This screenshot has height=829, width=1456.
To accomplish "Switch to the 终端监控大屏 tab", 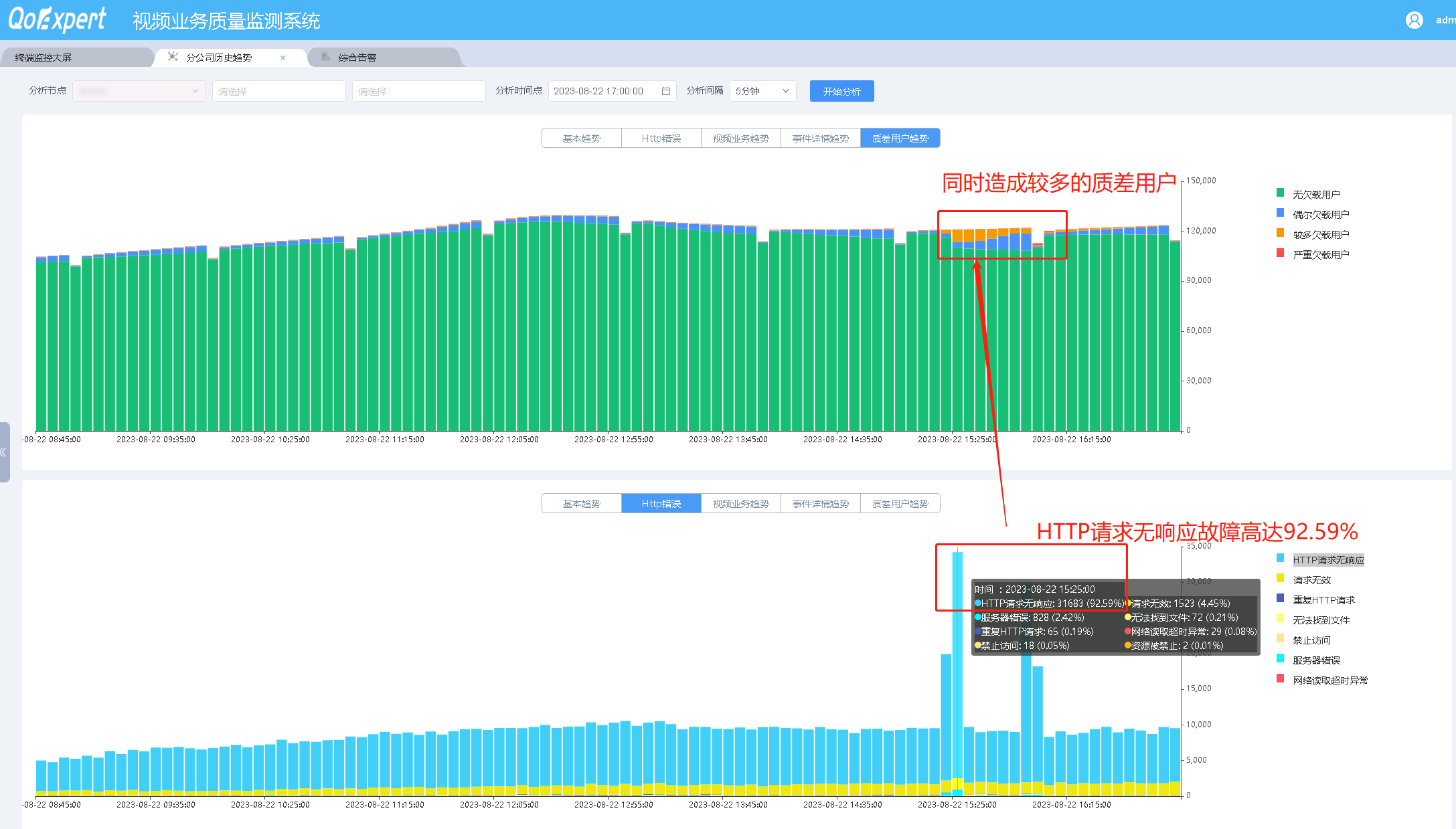I will click(x=44, y=58).
